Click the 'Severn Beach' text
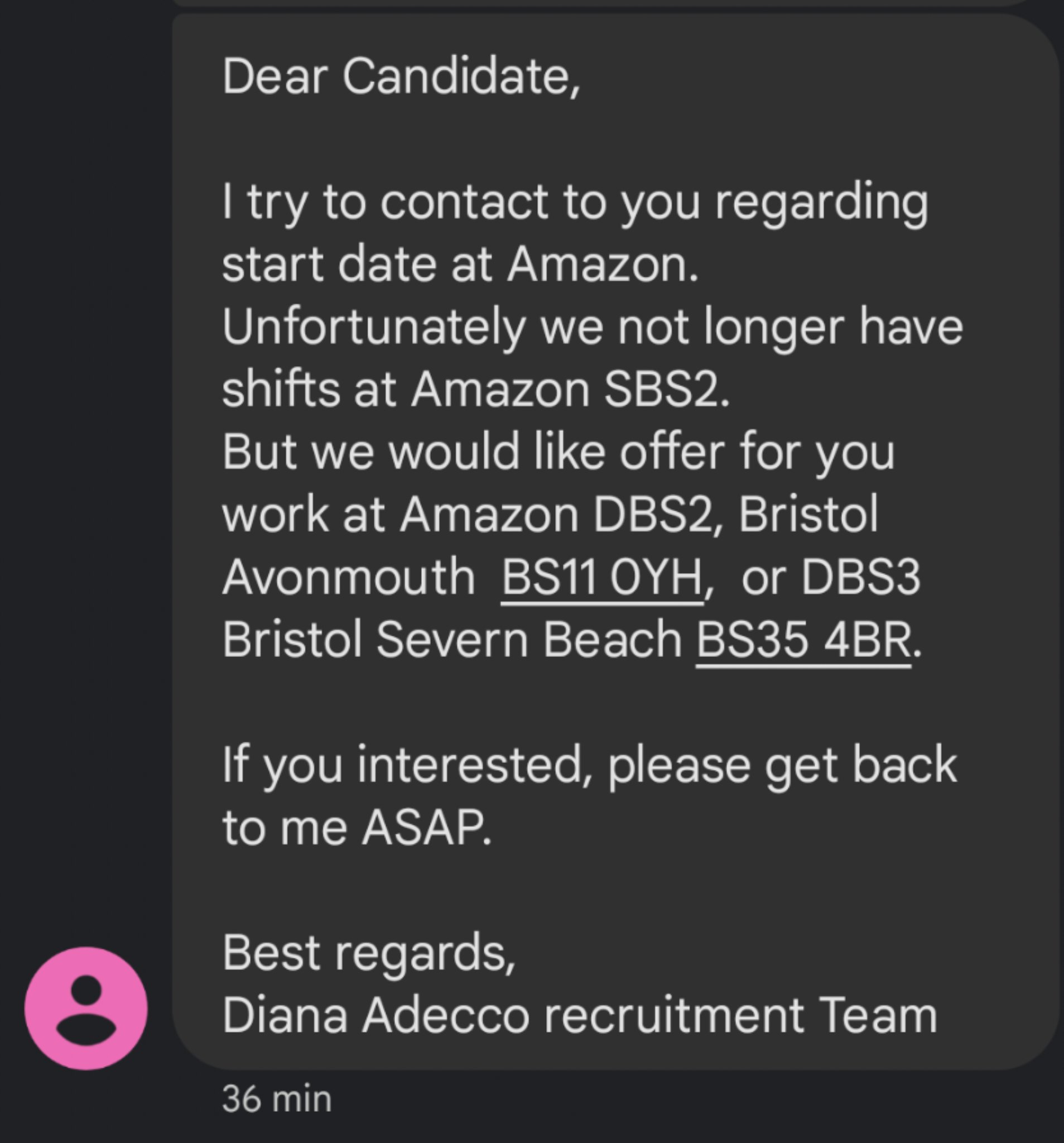Image resolution: width=1064 pixels, height=1143 pixels. 529,640
